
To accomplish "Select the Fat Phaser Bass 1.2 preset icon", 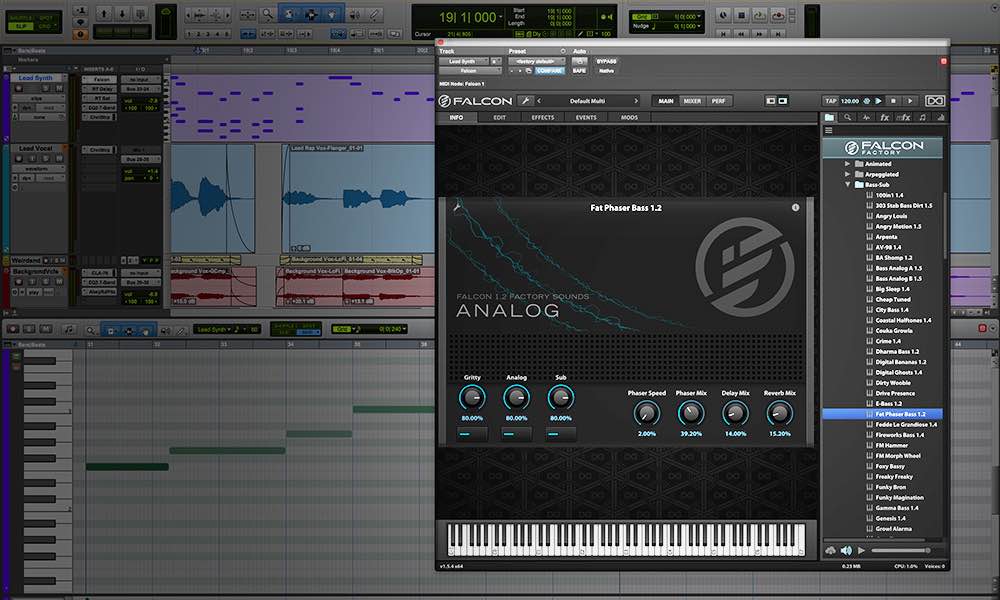I will 869,414.
